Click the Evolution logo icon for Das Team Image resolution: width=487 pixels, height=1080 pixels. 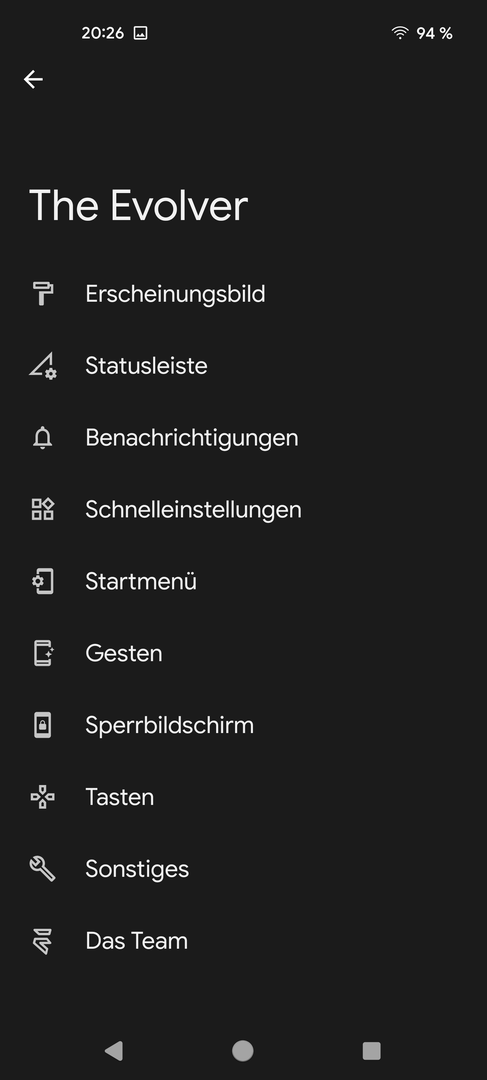click(x=43, y=941)
